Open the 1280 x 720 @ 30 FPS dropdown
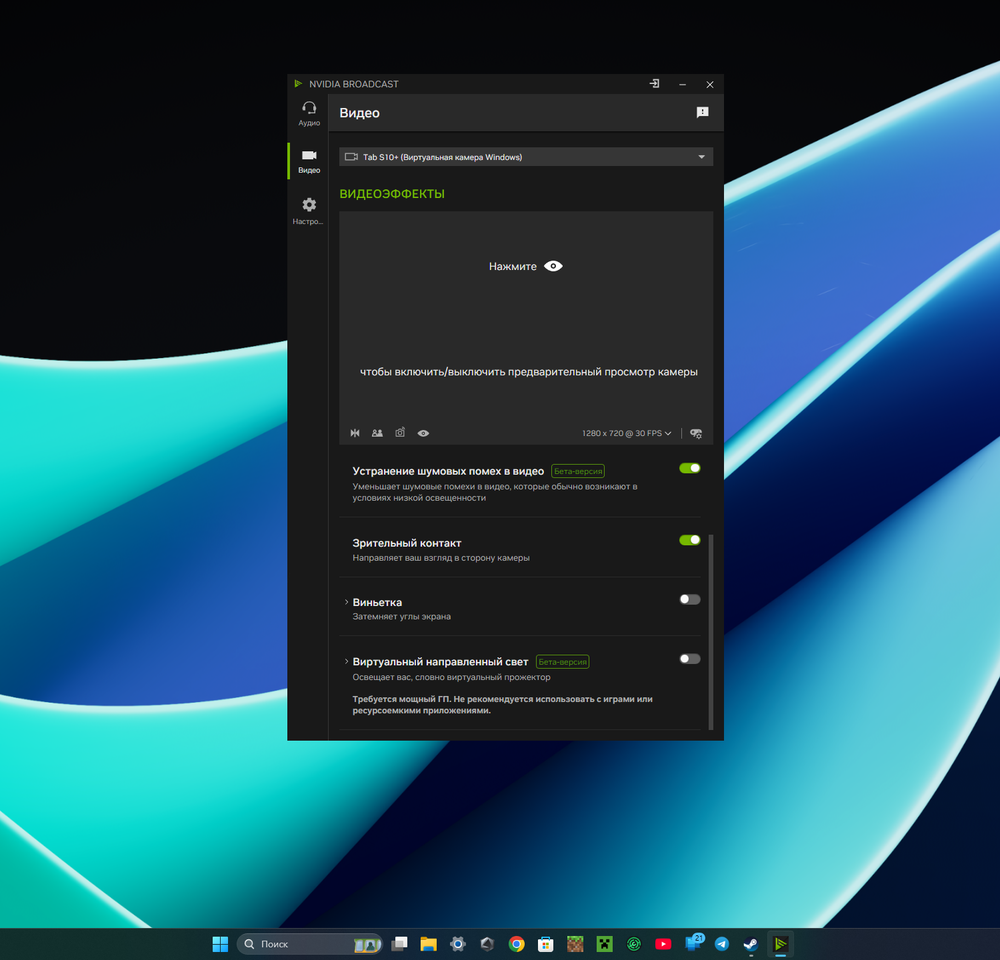This screenshot has width=1000, height=960. point(627,433)
